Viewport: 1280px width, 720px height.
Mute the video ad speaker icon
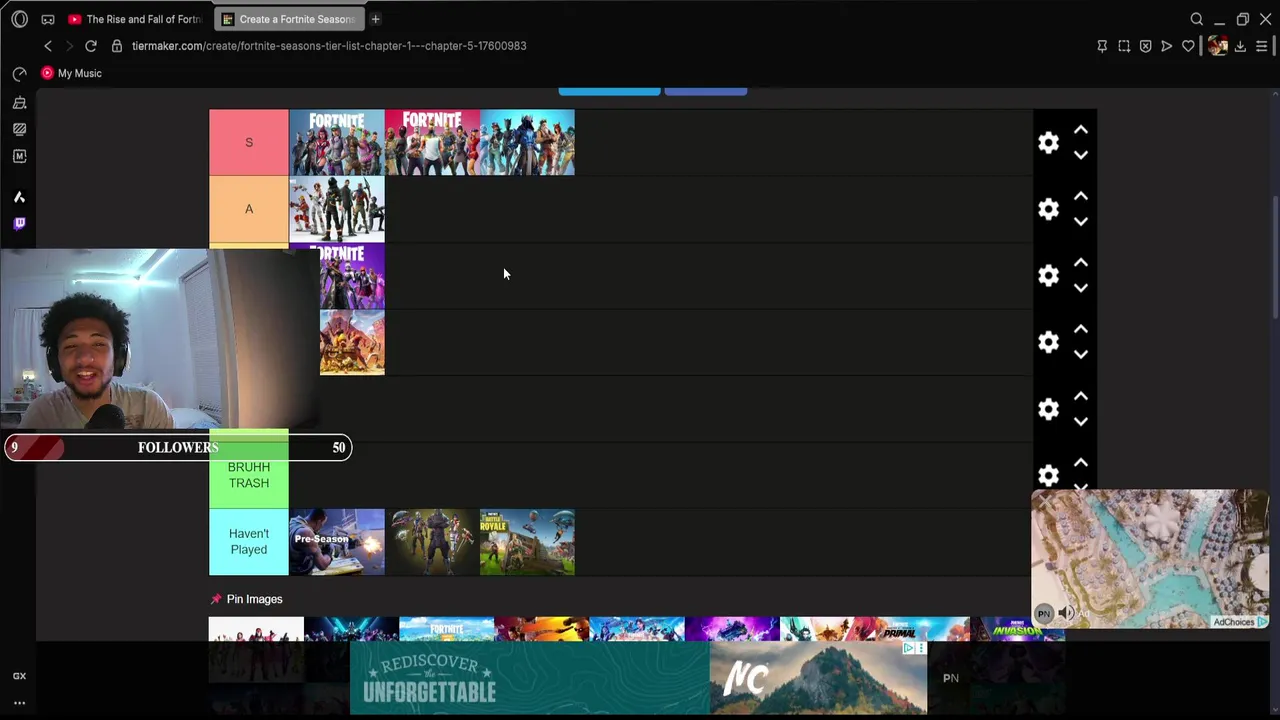pyautogui.click(x=1066, y=613)
